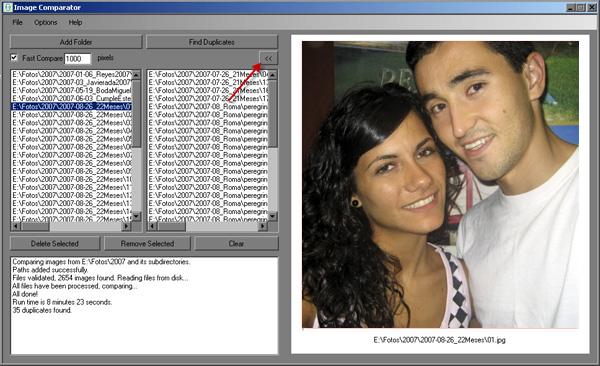This screenshot has height=366, width=600.
Task: Select the 22Meses\02 row in left list
Action: click(72, 114)
